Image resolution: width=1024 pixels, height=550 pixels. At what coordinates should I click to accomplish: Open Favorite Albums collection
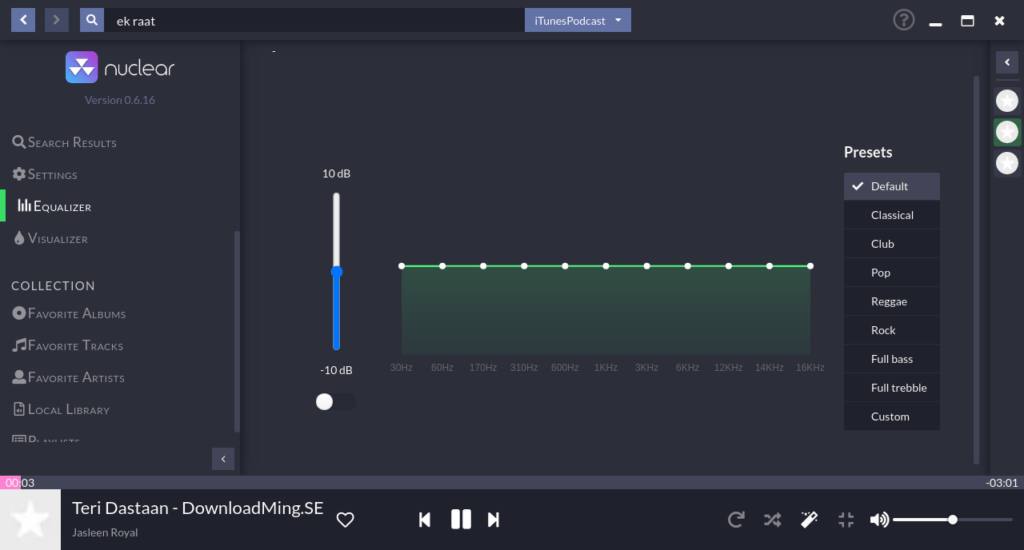(x=69, y=314)
